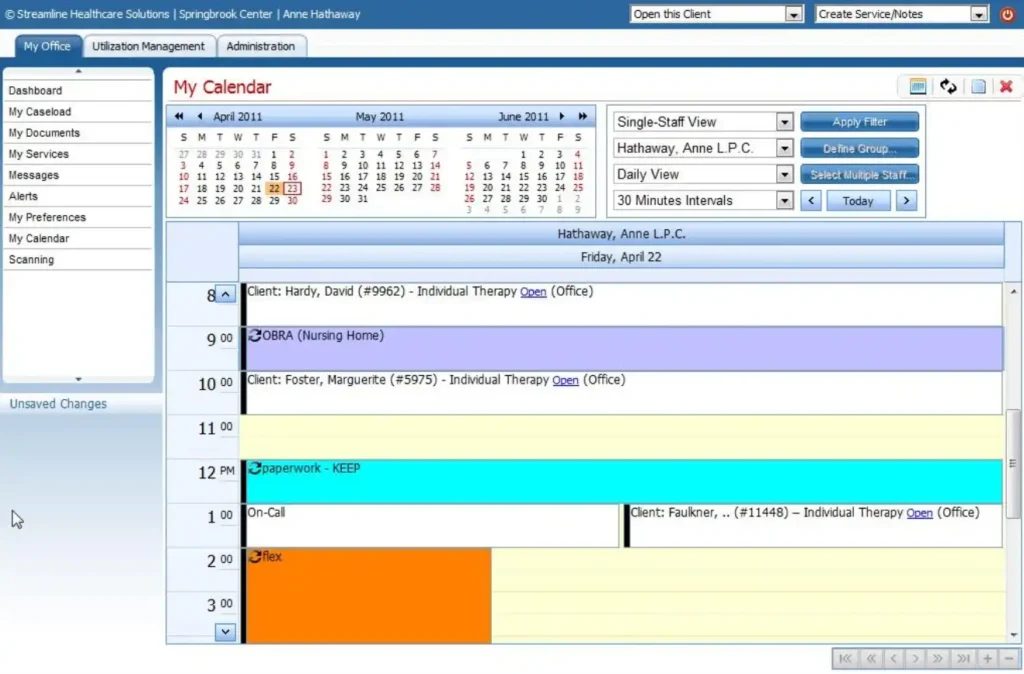Viewport: 1024px width, 674px height.
Task: Jump to last page with the end arrow icon
Action: tap(963, 658)
